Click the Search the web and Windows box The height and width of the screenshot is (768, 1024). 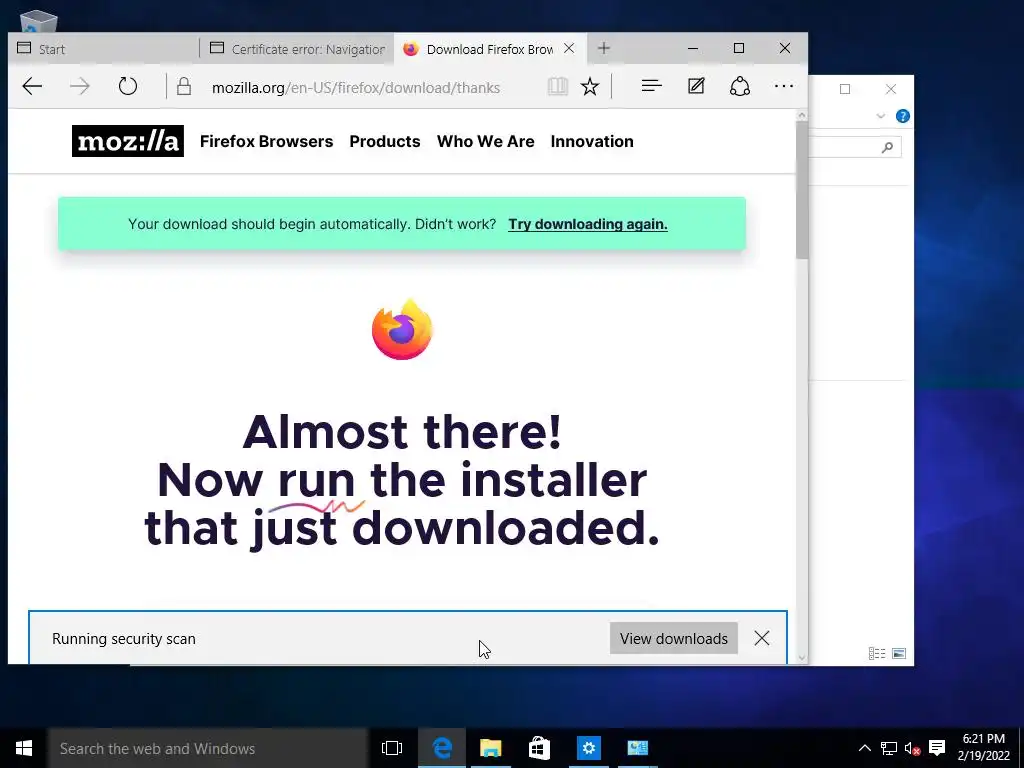point(208,748)
